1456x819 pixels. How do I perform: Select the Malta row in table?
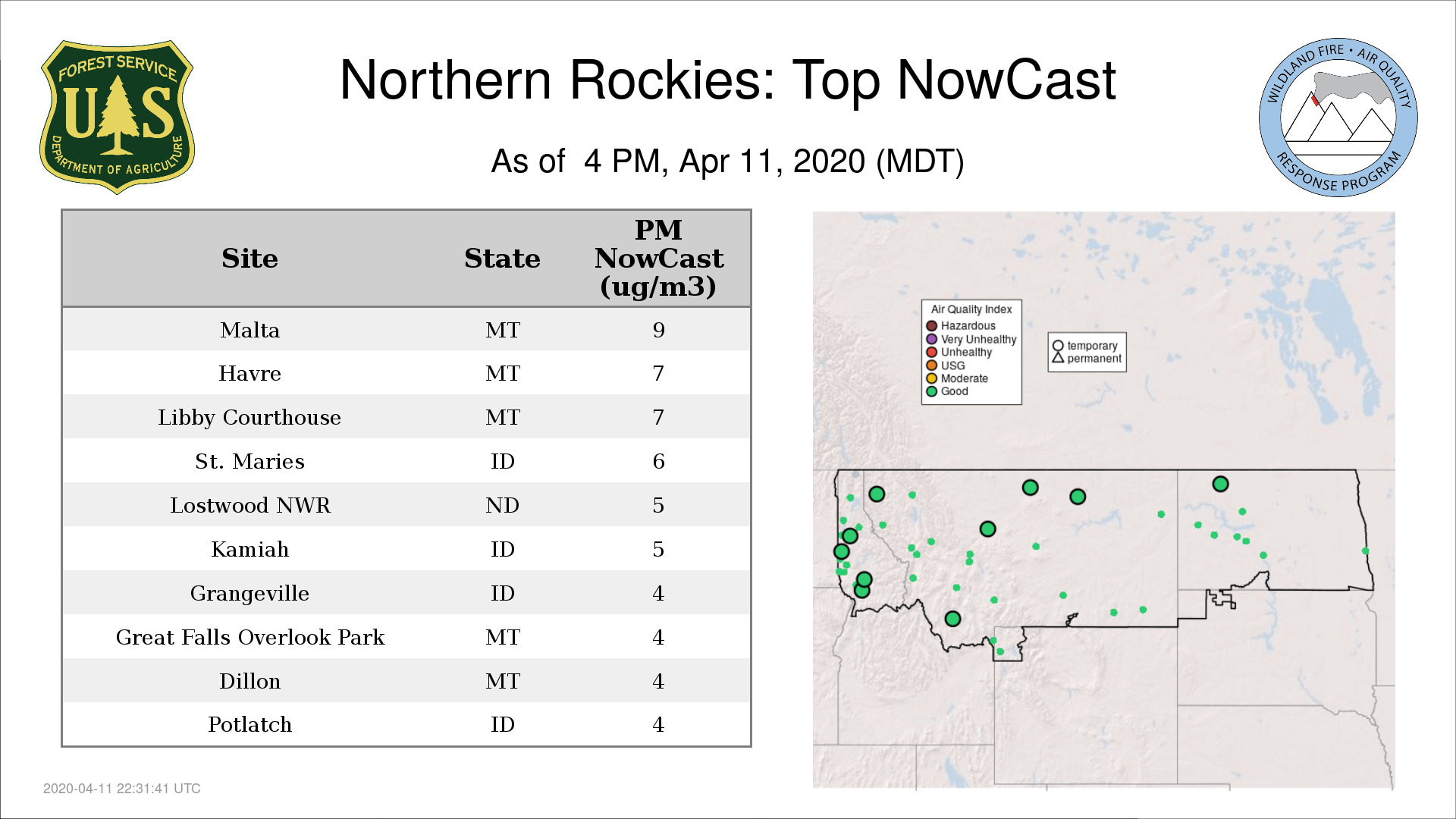click(249, 330)
